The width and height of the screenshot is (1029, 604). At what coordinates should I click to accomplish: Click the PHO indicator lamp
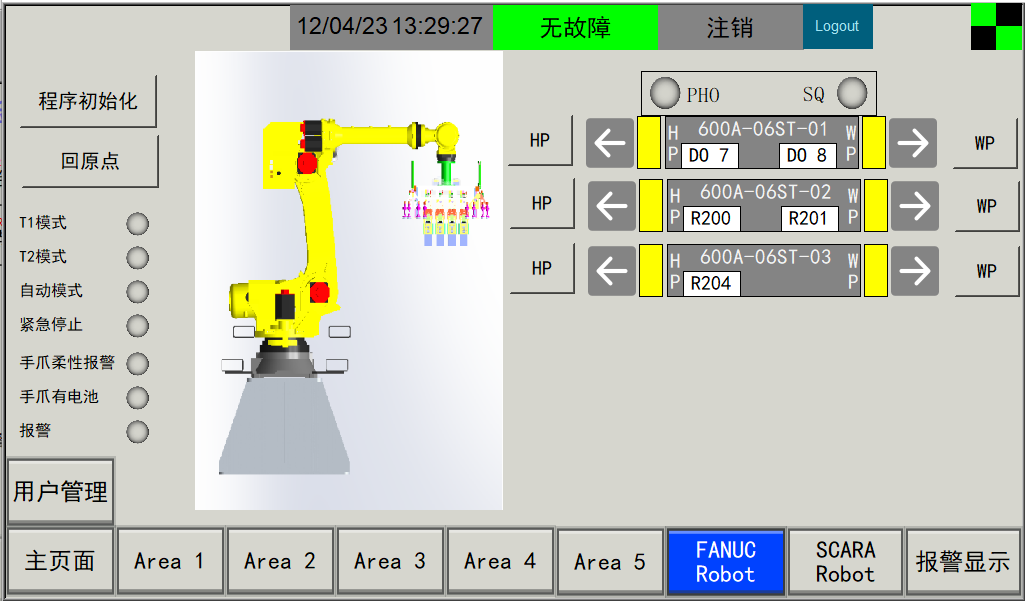(x=665, y=94)
